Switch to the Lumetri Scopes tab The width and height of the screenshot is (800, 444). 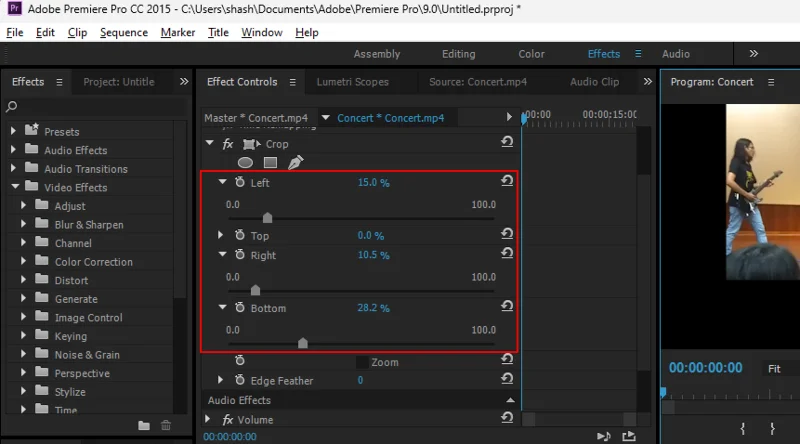352,82
